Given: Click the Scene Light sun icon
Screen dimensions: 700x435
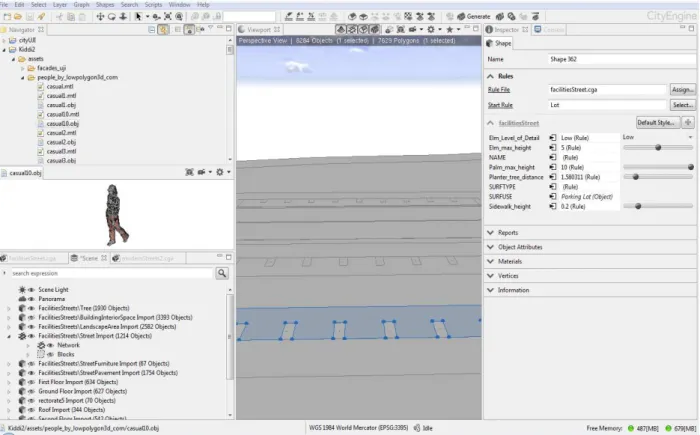Looking at the screenshot, I should click(22, 290).
